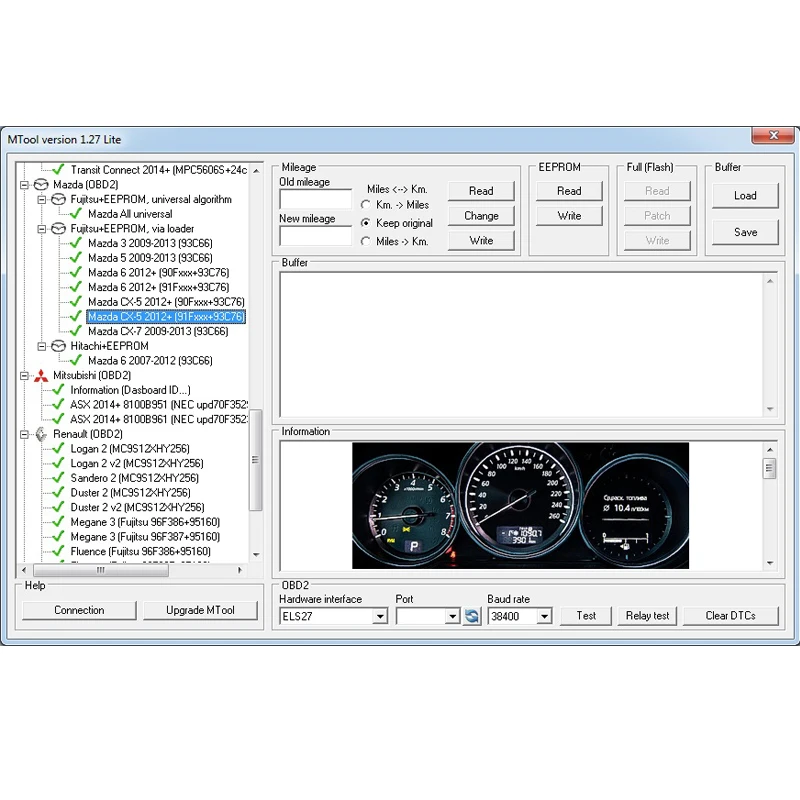Open the Port dropdown

[452, 616]
